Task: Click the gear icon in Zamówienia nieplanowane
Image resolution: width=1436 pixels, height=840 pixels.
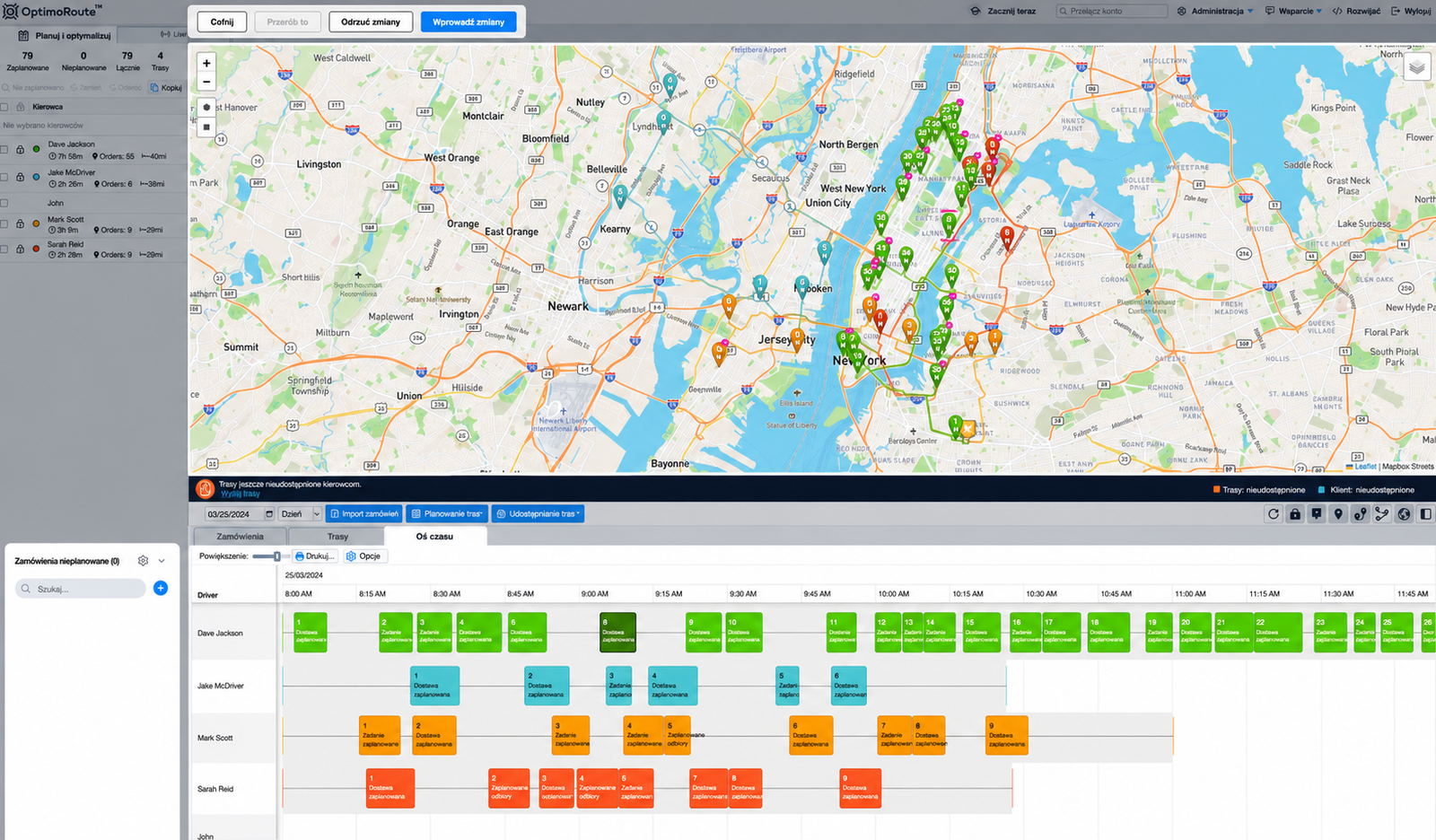Action: (x=143, y=561)
